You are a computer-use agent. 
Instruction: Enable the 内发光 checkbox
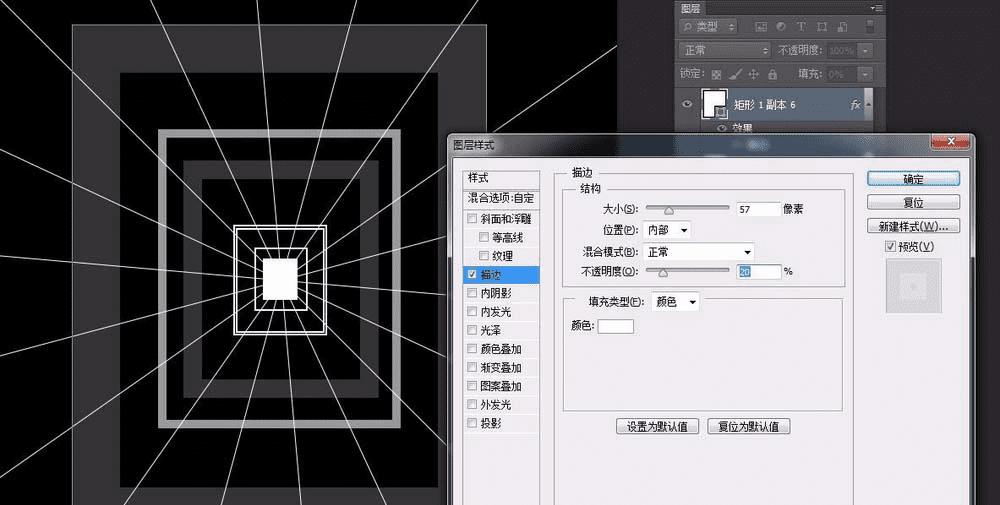(x=472, y=312)
